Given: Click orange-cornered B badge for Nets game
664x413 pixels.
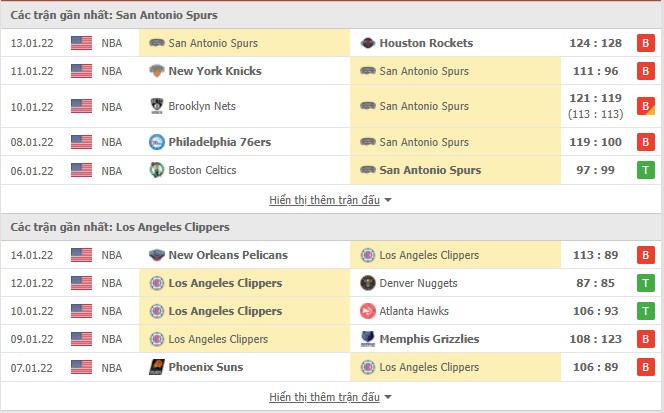Looking at the screenshot, I should pos(646,106).
